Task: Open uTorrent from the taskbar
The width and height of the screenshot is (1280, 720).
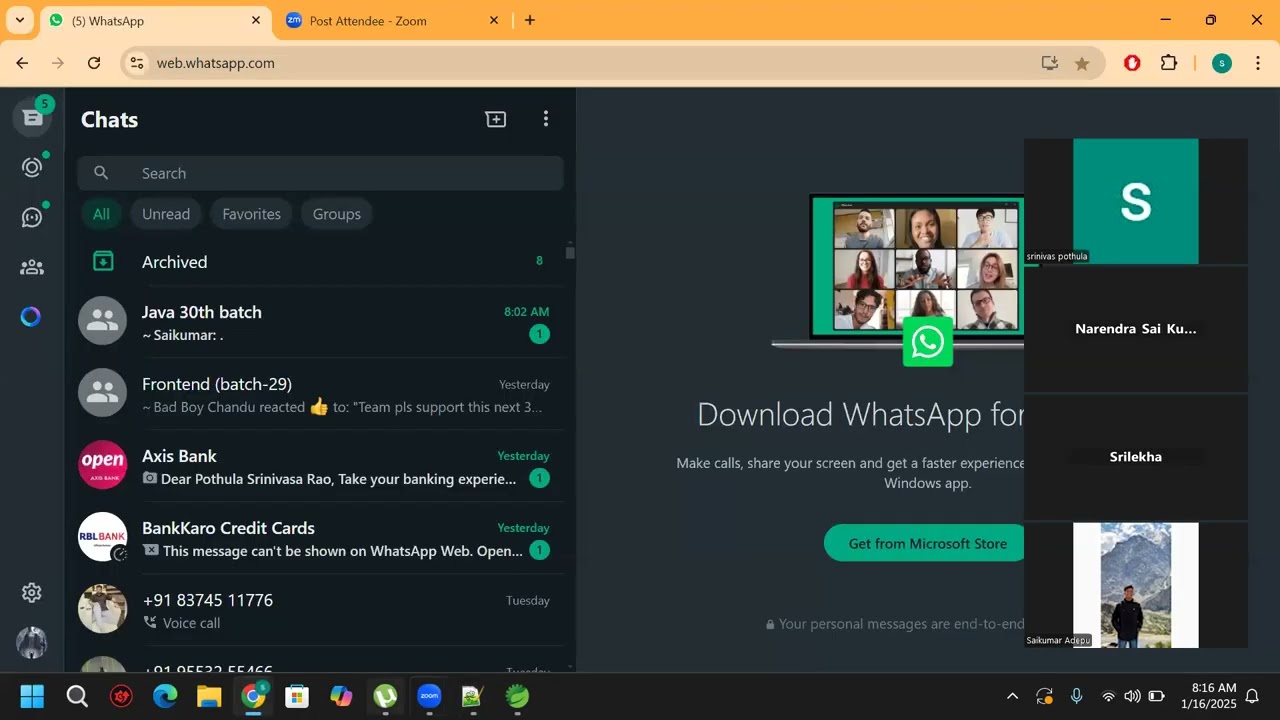Action: tap(385, 696)
